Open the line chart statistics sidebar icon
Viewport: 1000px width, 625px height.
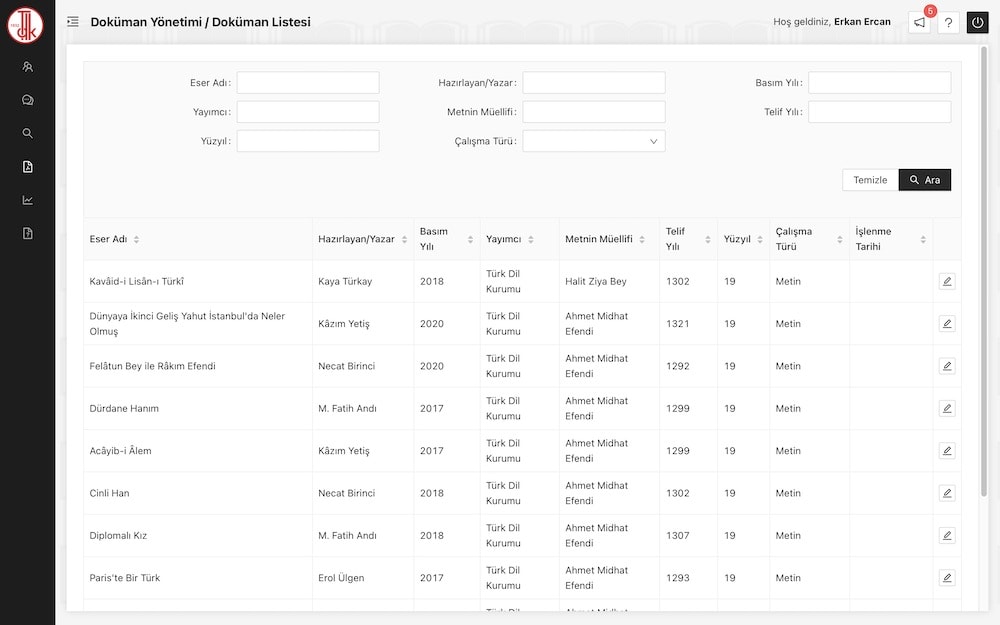(x=27, y=200)
